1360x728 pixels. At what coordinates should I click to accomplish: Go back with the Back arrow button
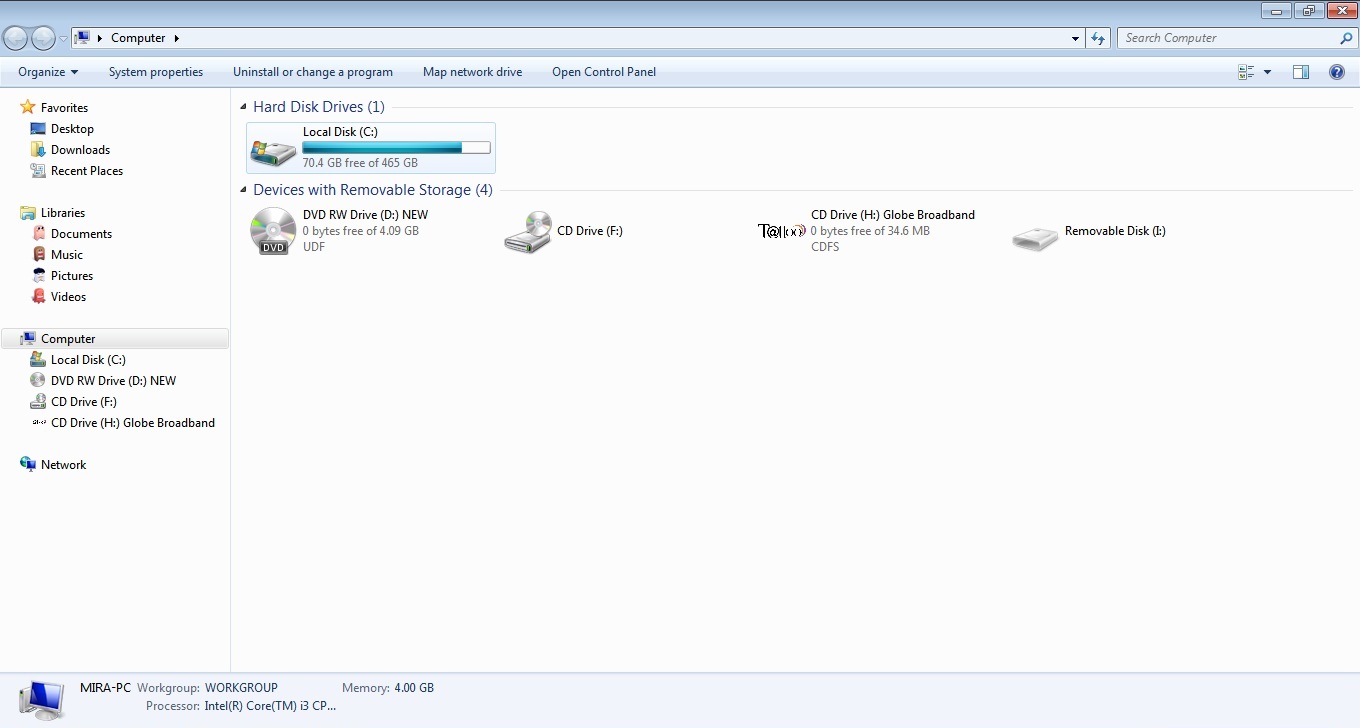tap(16, 38)
